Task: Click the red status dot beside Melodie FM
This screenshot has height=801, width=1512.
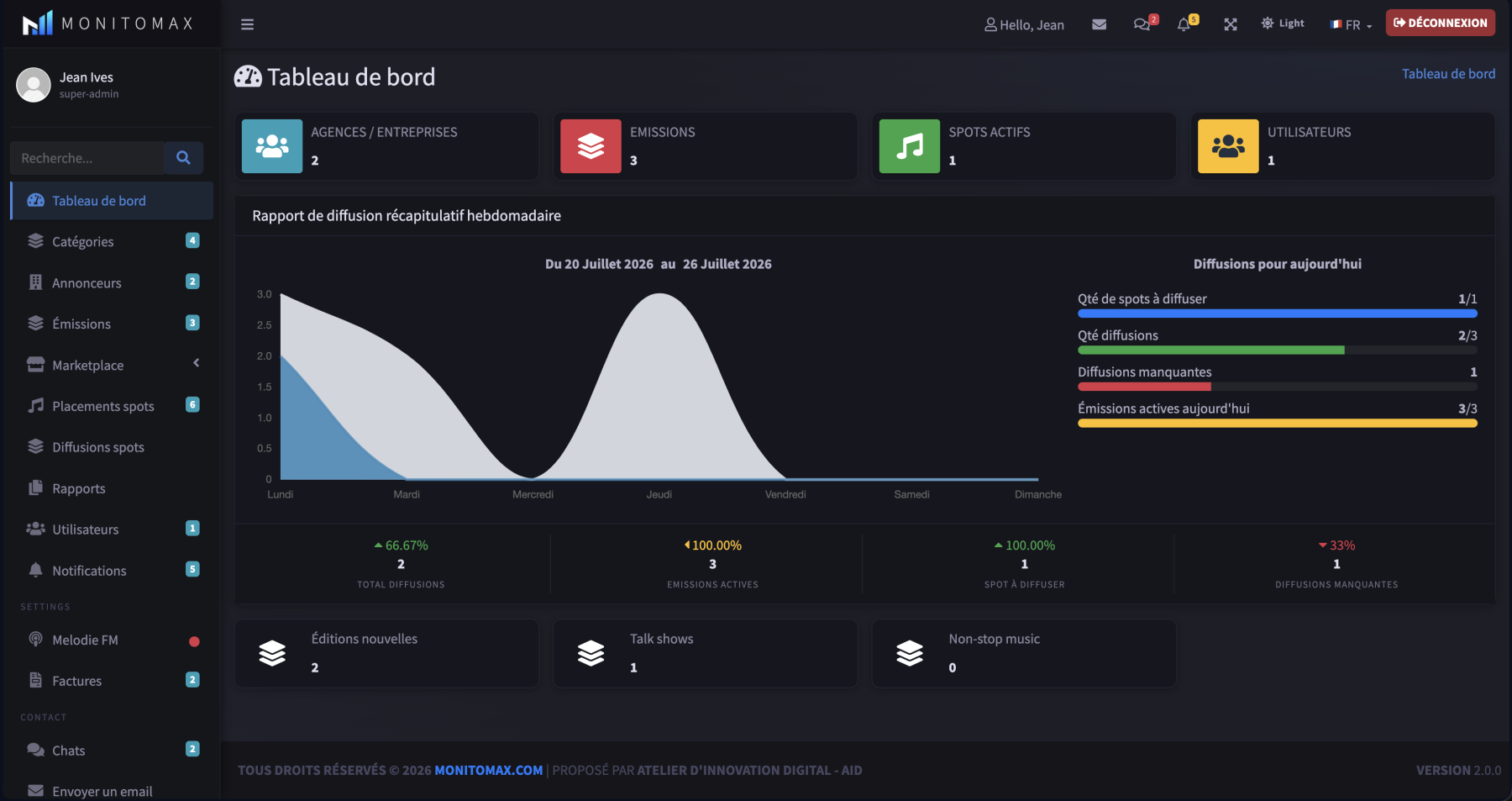Action: point(194,641)
